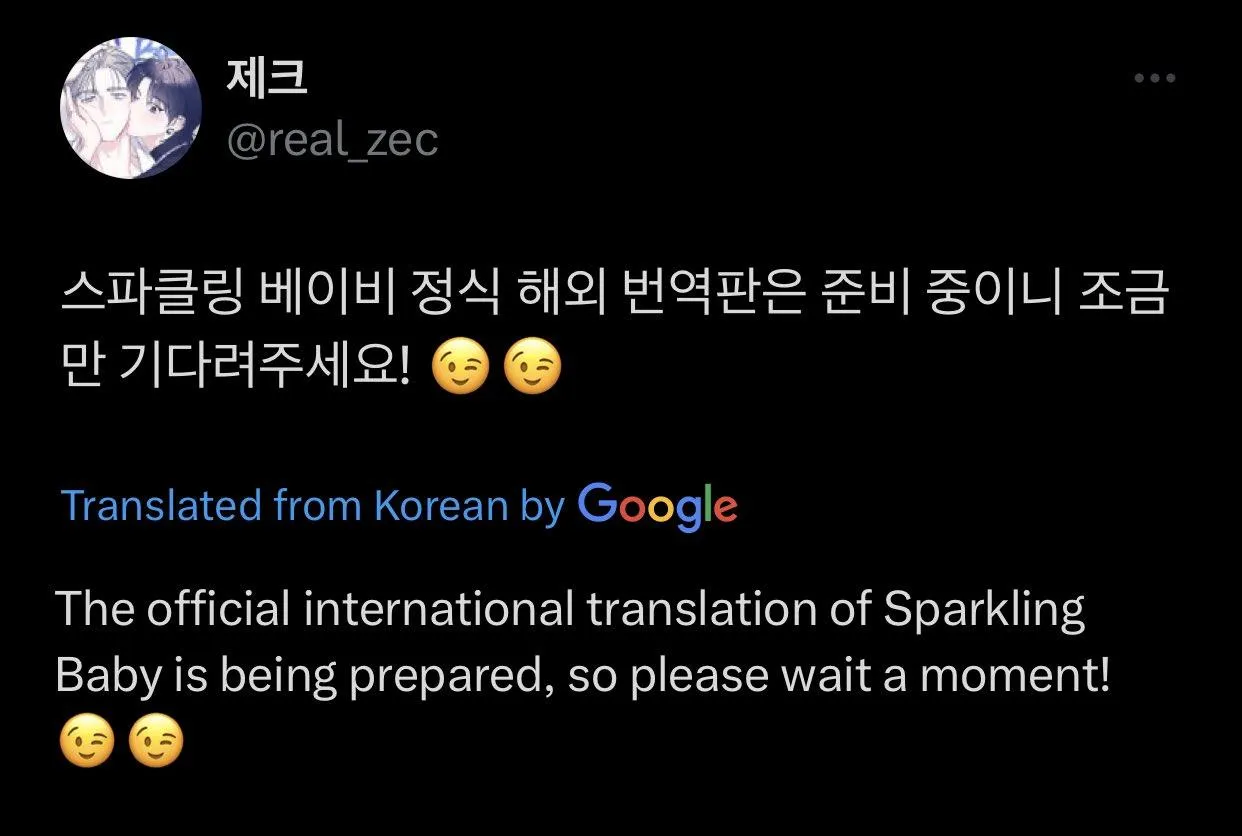
Task: Click second winking emoji below the translation
Action: (158, 743)
